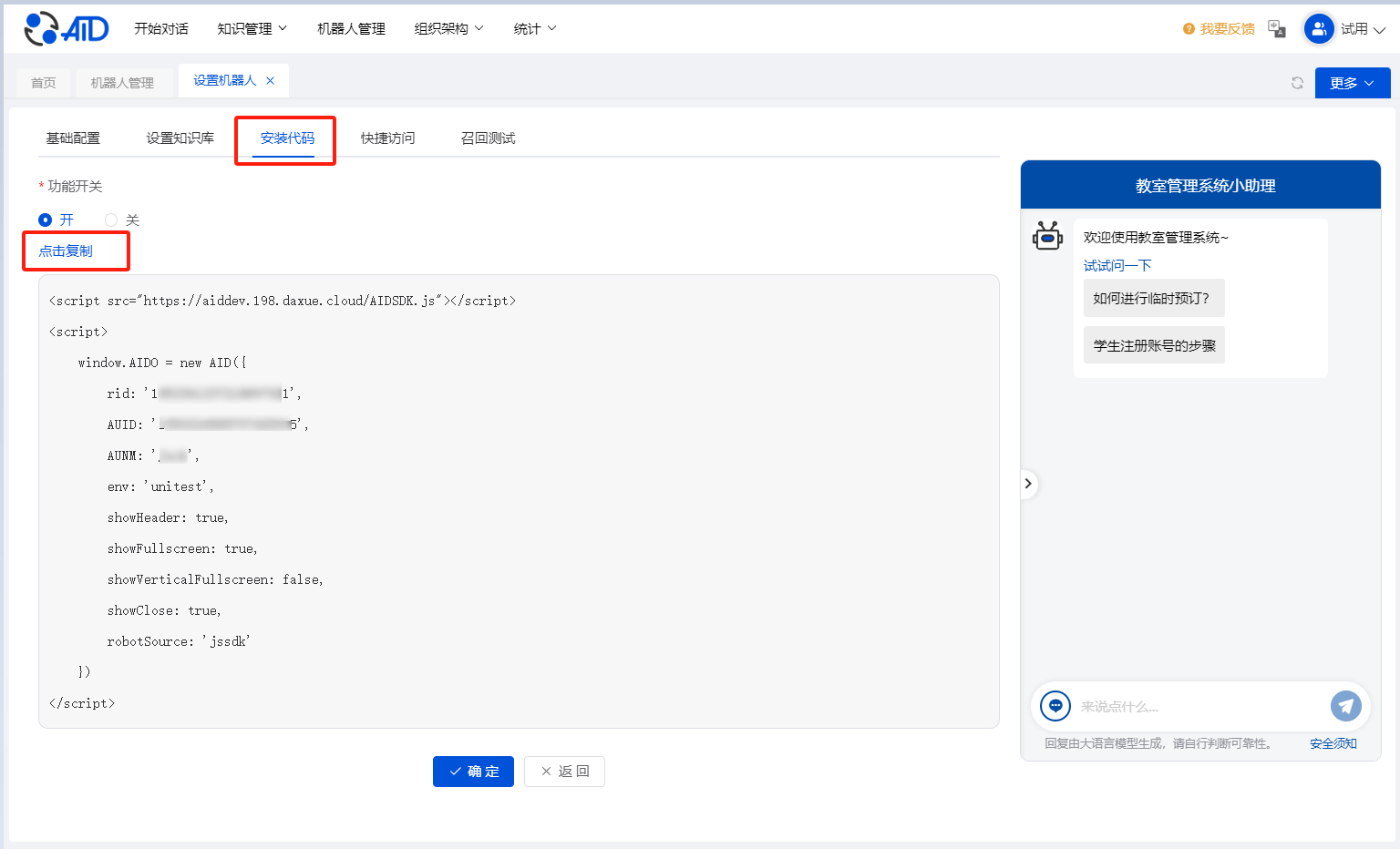Click the 欢迎使用教室管理系统 message
This screenshot has width=1400, height=849.
pyautogui.click(x=1156, y=237)
